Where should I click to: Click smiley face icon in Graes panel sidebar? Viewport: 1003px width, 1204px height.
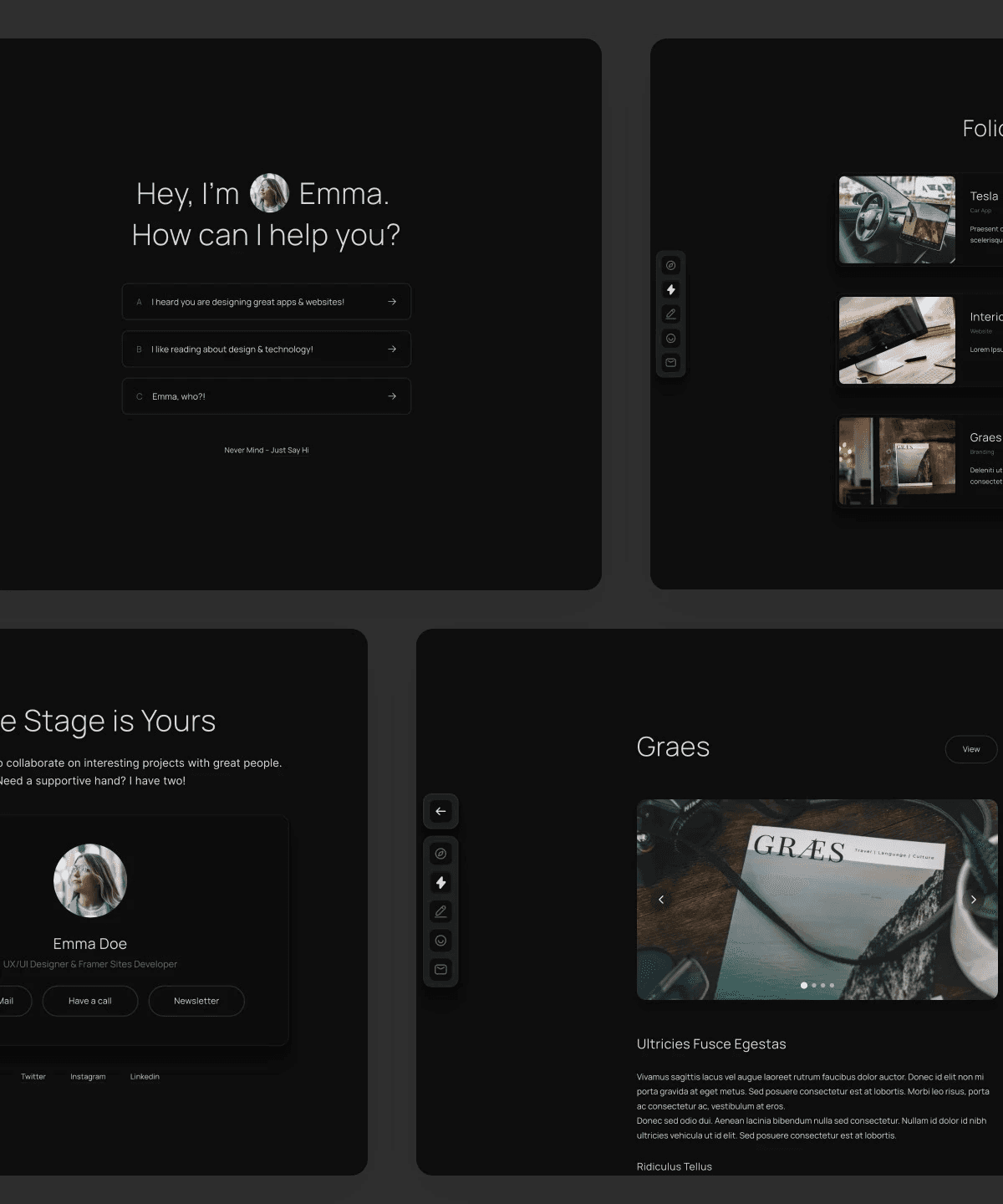coord(440,941)
